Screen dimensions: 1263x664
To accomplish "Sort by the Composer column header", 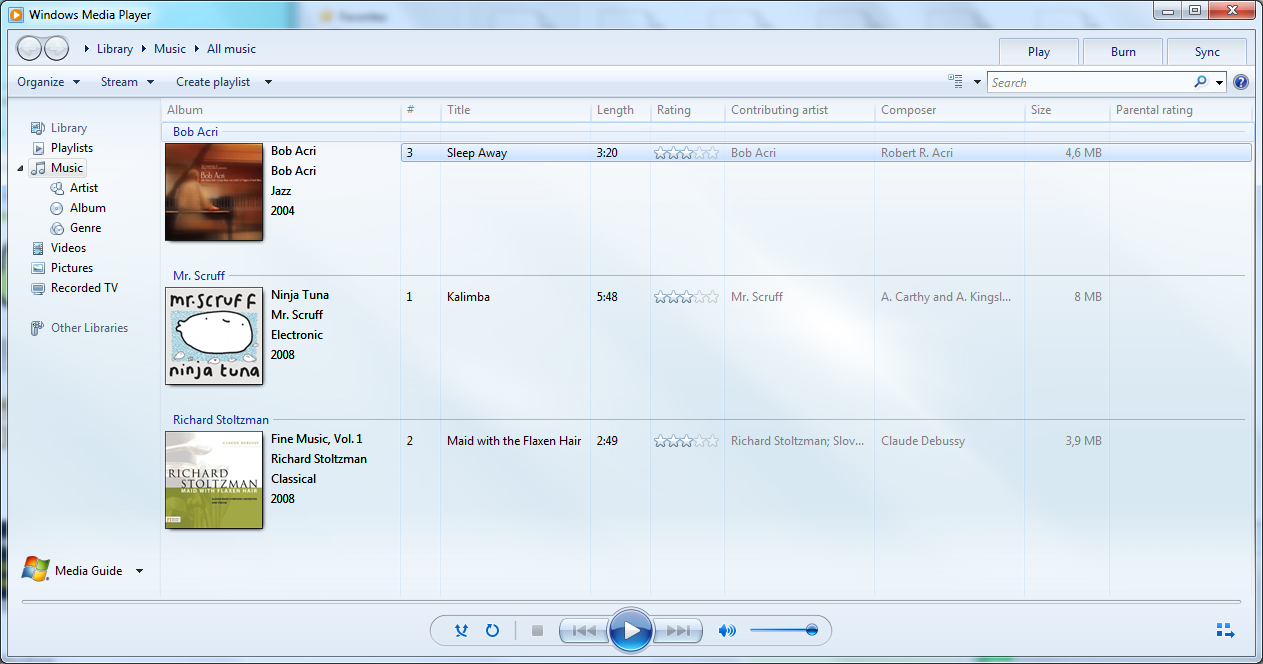I will (949, 110).
